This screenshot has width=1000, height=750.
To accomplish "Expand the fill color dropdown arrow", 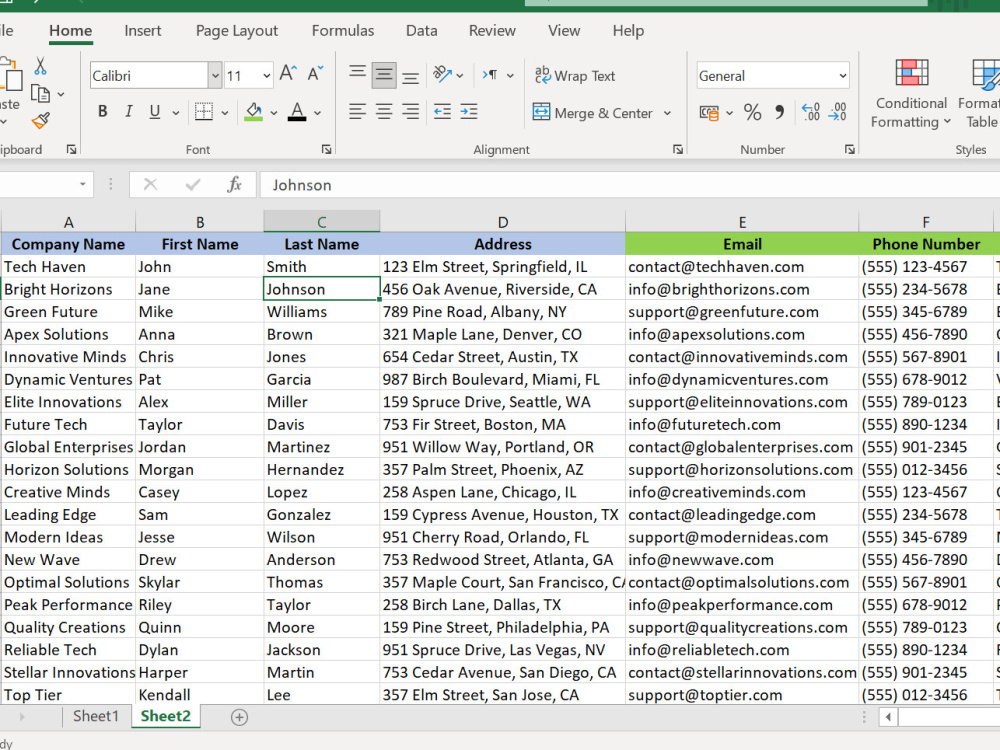I will (x=274, y=114).
